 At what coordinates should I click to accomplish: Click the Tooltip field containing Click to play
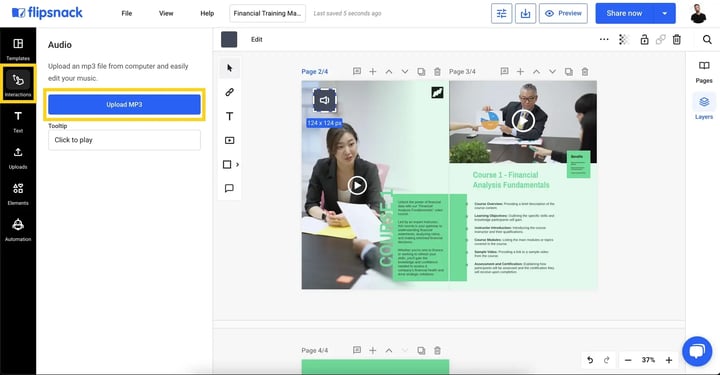124,140
